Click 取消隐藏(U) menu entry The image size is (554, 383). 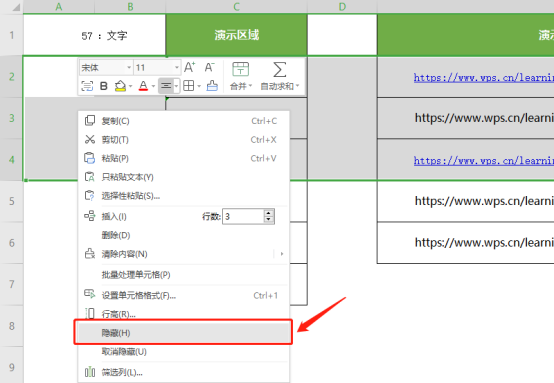click(x=184, y=352)
